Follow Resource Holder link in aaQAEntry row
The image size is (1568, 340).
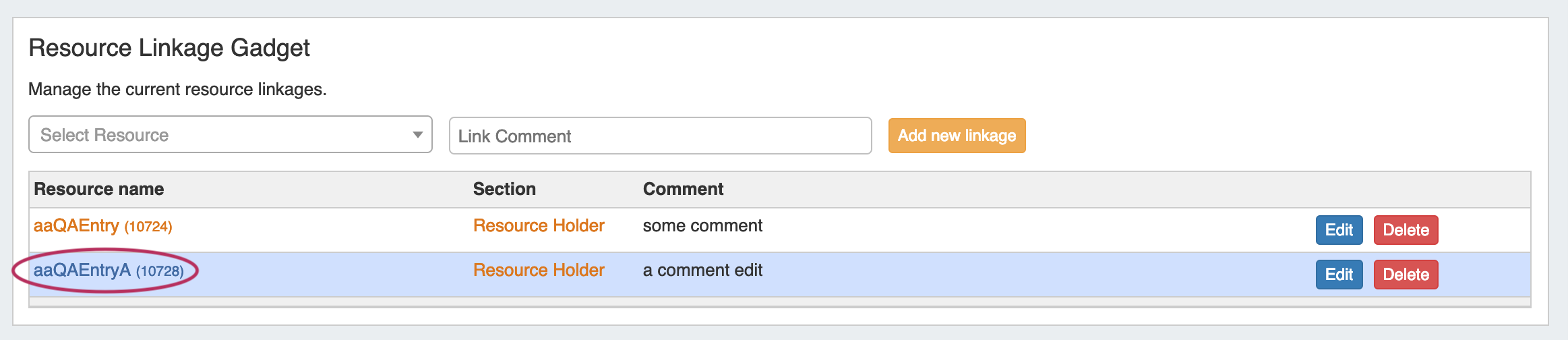pos(539,226)
